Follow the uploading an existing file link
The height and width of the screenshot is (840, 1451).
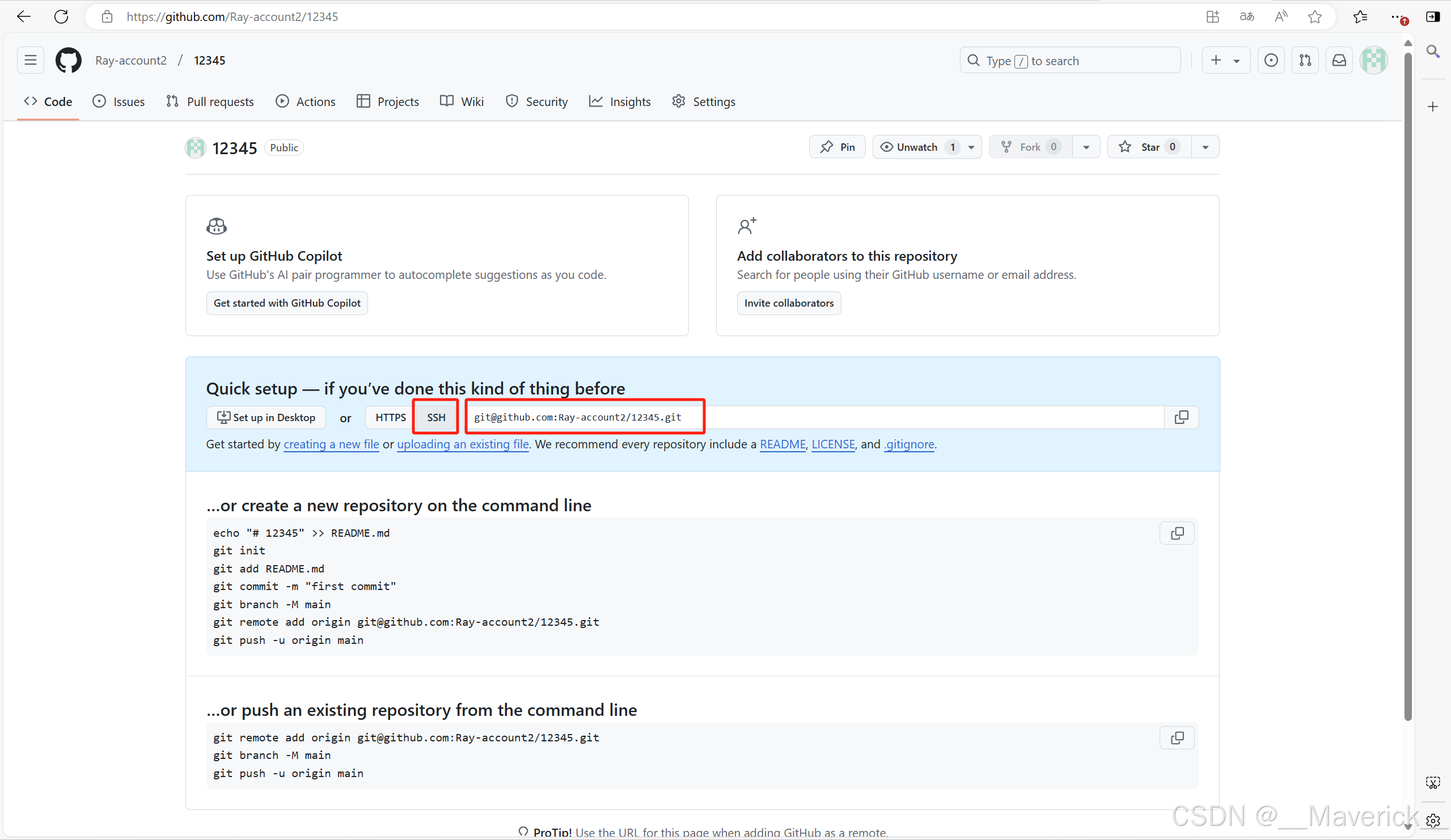(462, 444)
